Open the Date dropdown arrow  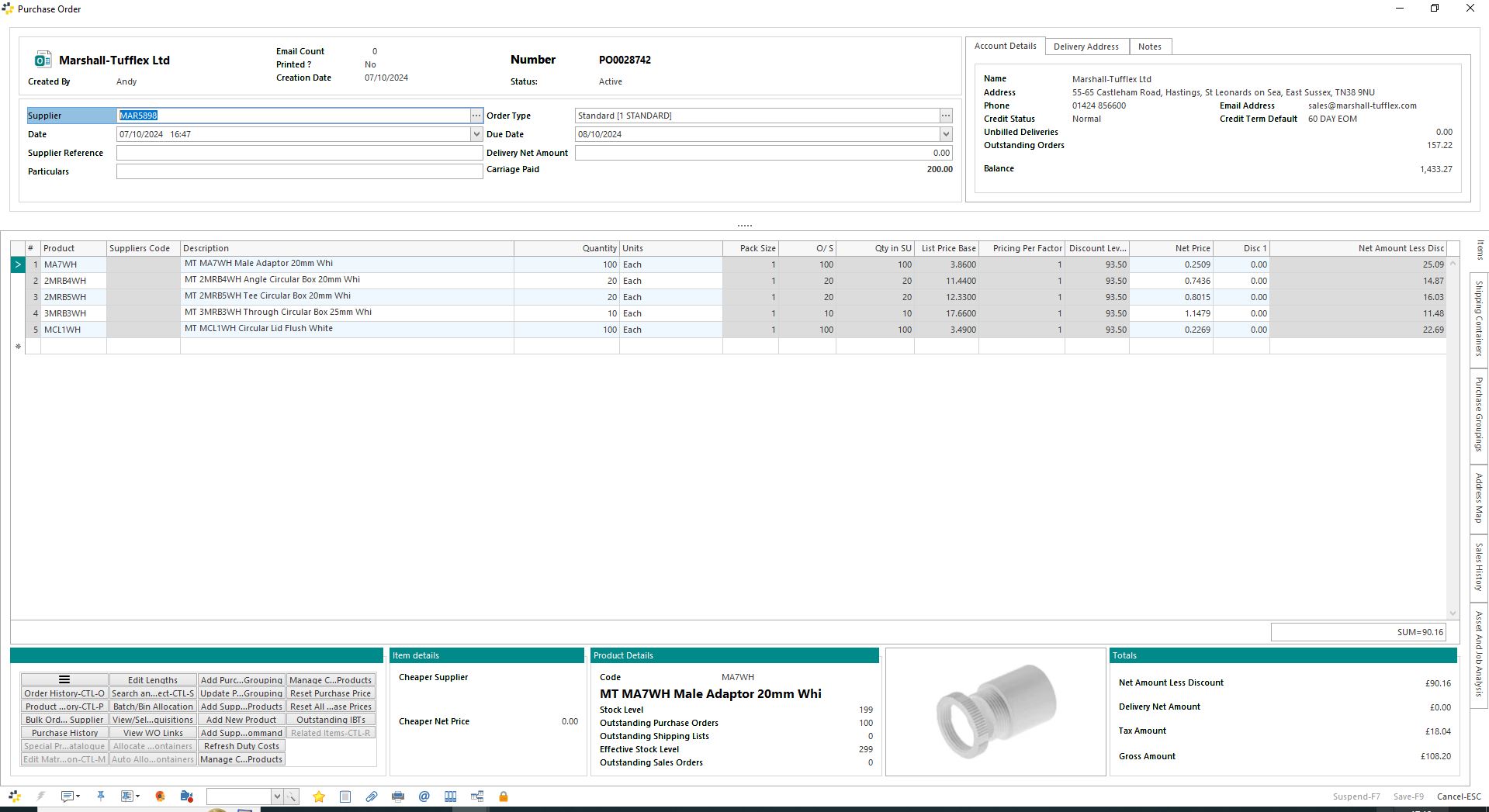coord(476,134)
